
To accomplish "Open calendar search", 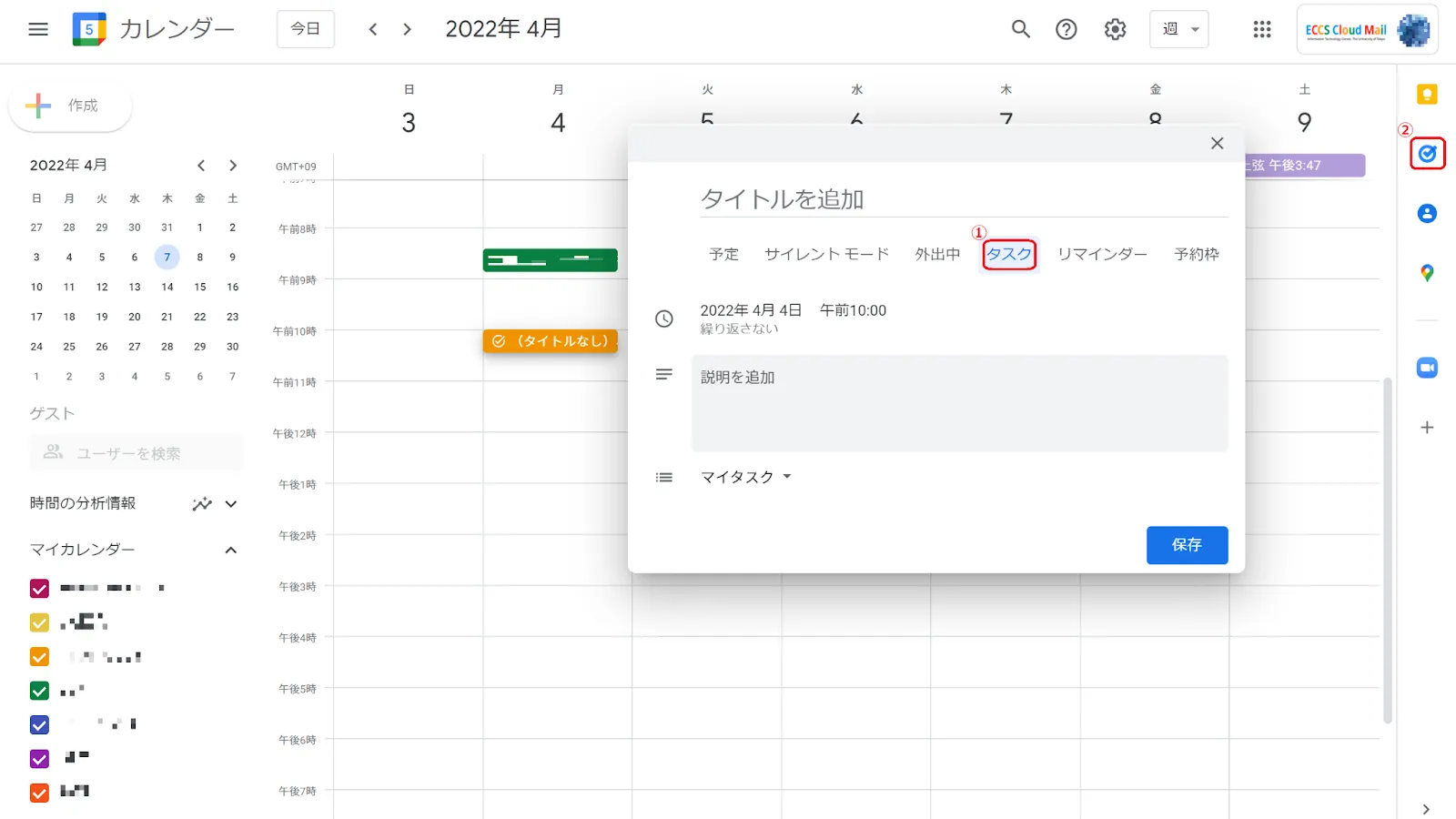I will [1019, 28].
